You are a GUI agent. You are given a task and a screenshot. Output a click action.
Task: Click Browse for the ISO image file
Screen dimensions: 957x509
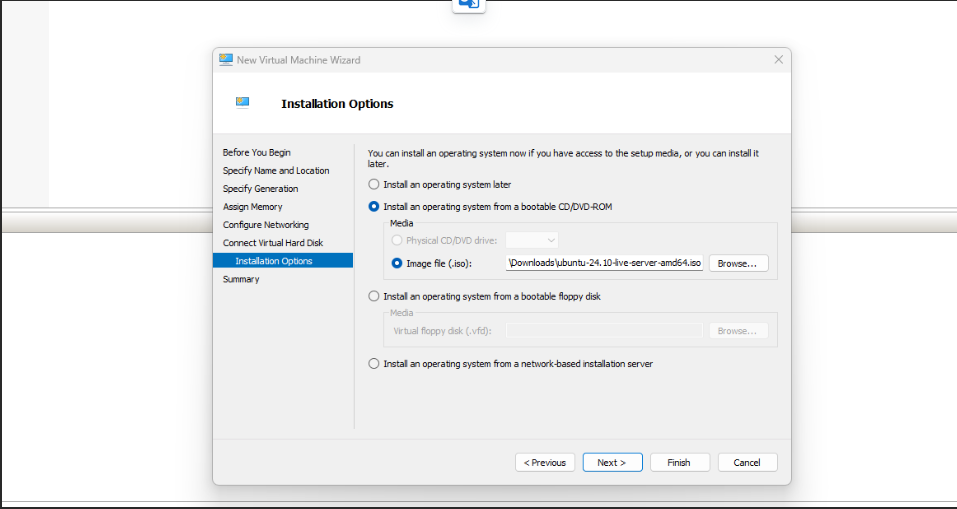point(739,264)
